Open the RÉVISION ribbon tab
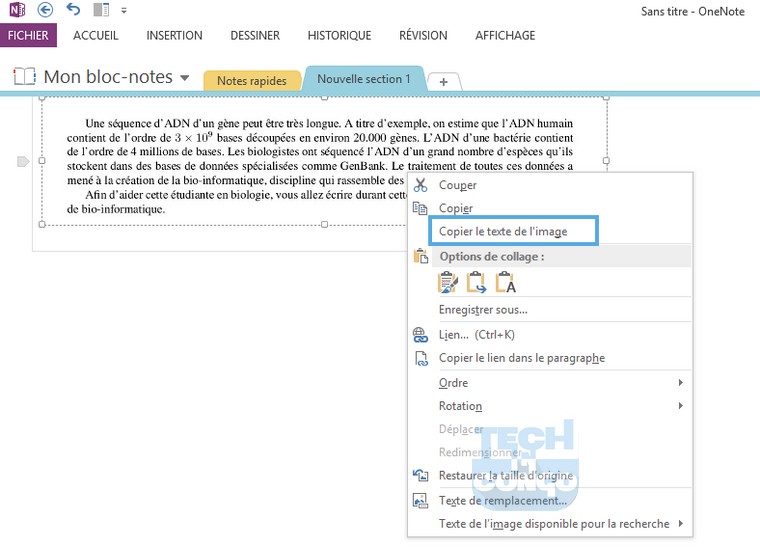The image size is (760, 547). point(423,35)
